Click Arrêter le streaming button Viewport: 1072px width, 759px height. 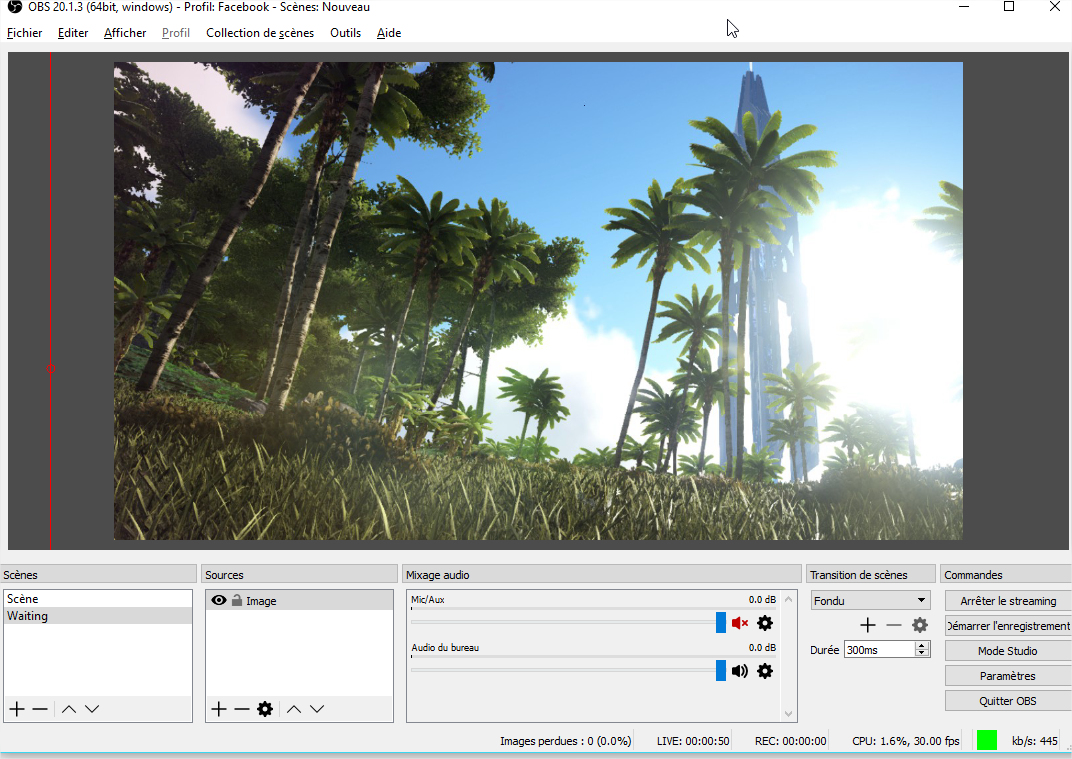click(1008, 601)
